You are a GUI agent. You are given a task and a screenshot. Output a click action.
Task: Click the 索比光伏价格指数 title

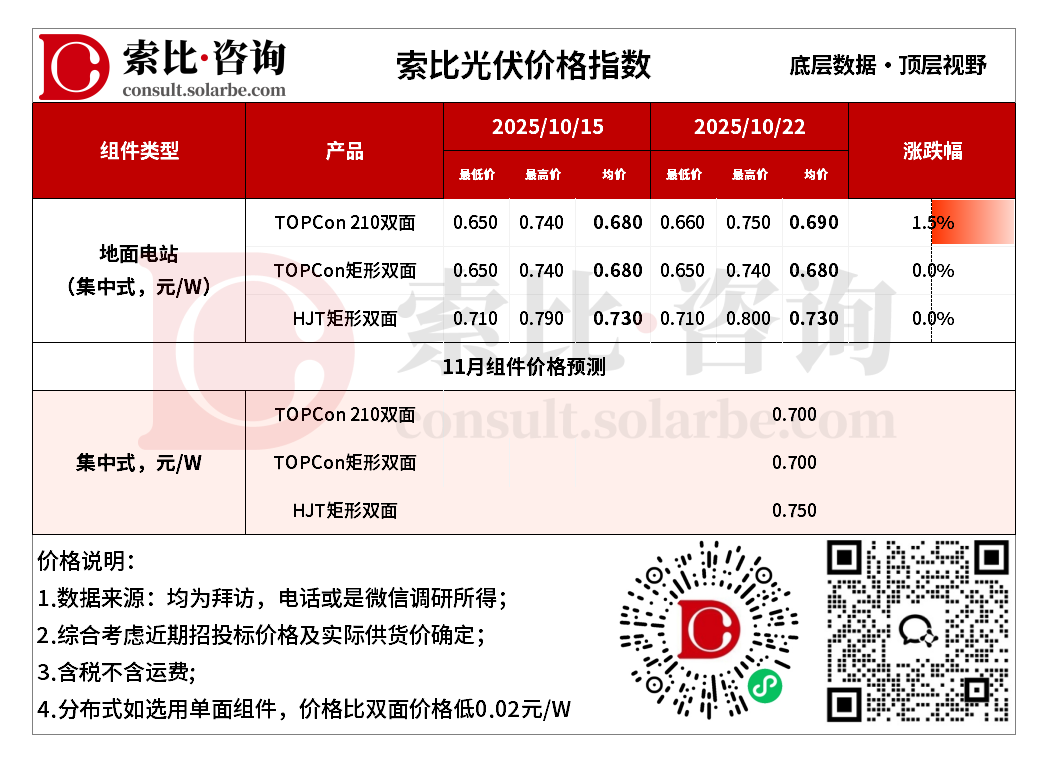[523, 65]
